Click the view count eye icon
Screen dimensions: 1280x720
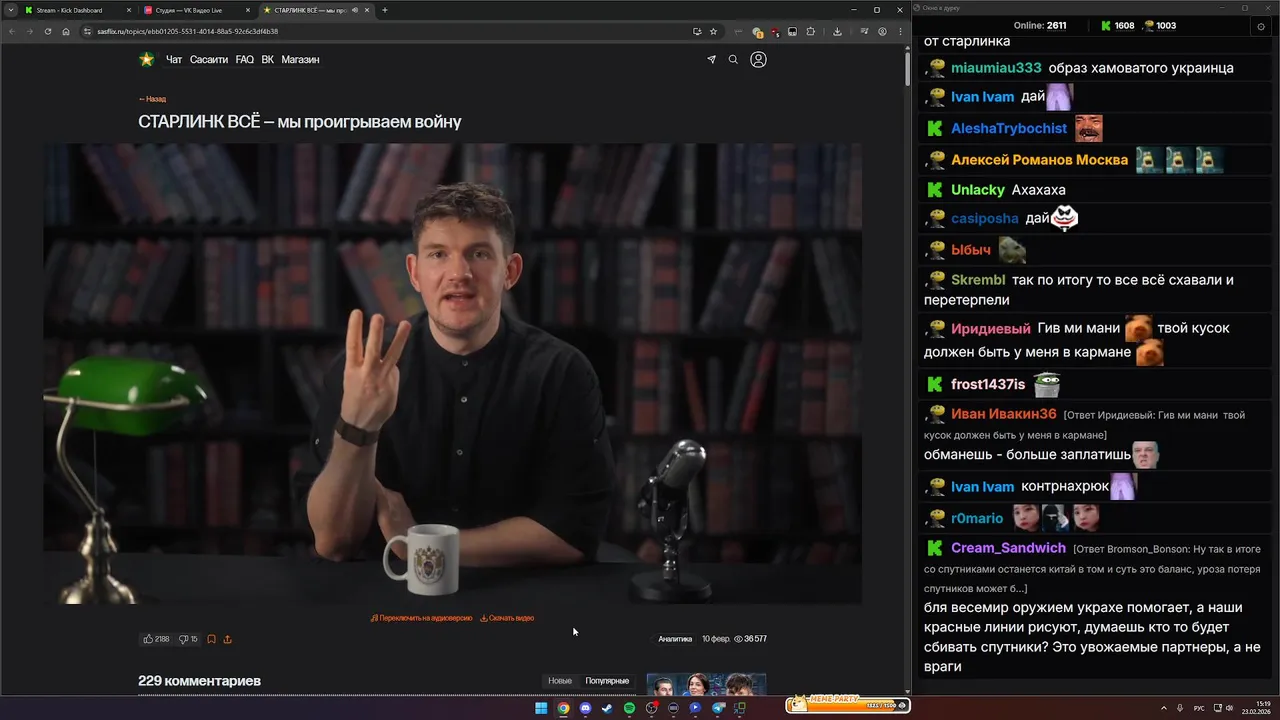pyautogui.click(x=738, y=639)
